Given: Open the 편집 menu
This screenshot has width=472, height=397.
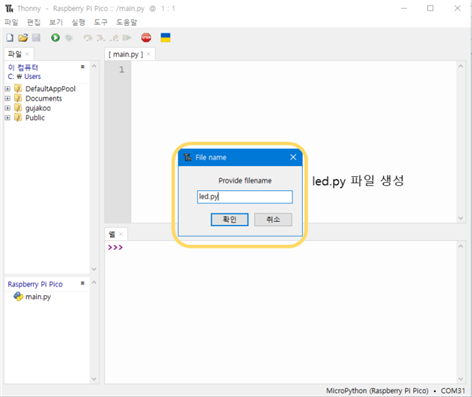Looking at the screenshot, I should pos(33,22).
